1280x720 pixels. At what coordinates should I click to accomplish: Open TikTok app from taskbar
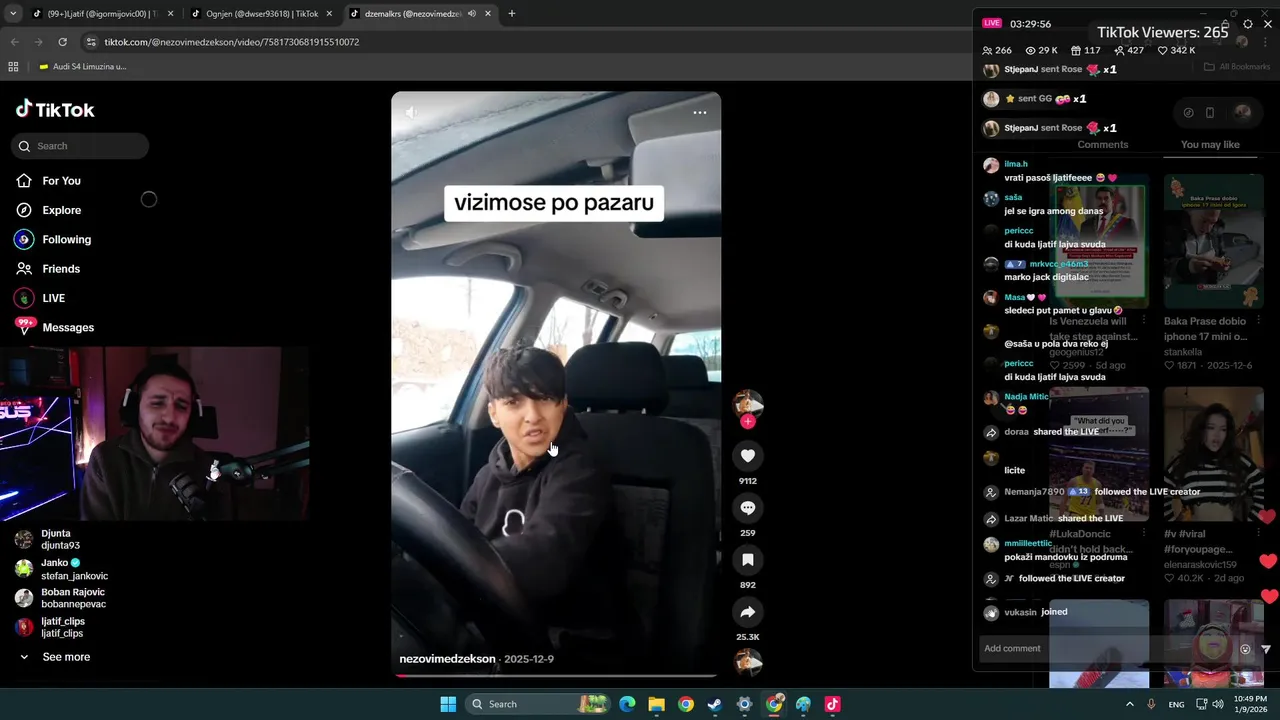pos(832,704)
